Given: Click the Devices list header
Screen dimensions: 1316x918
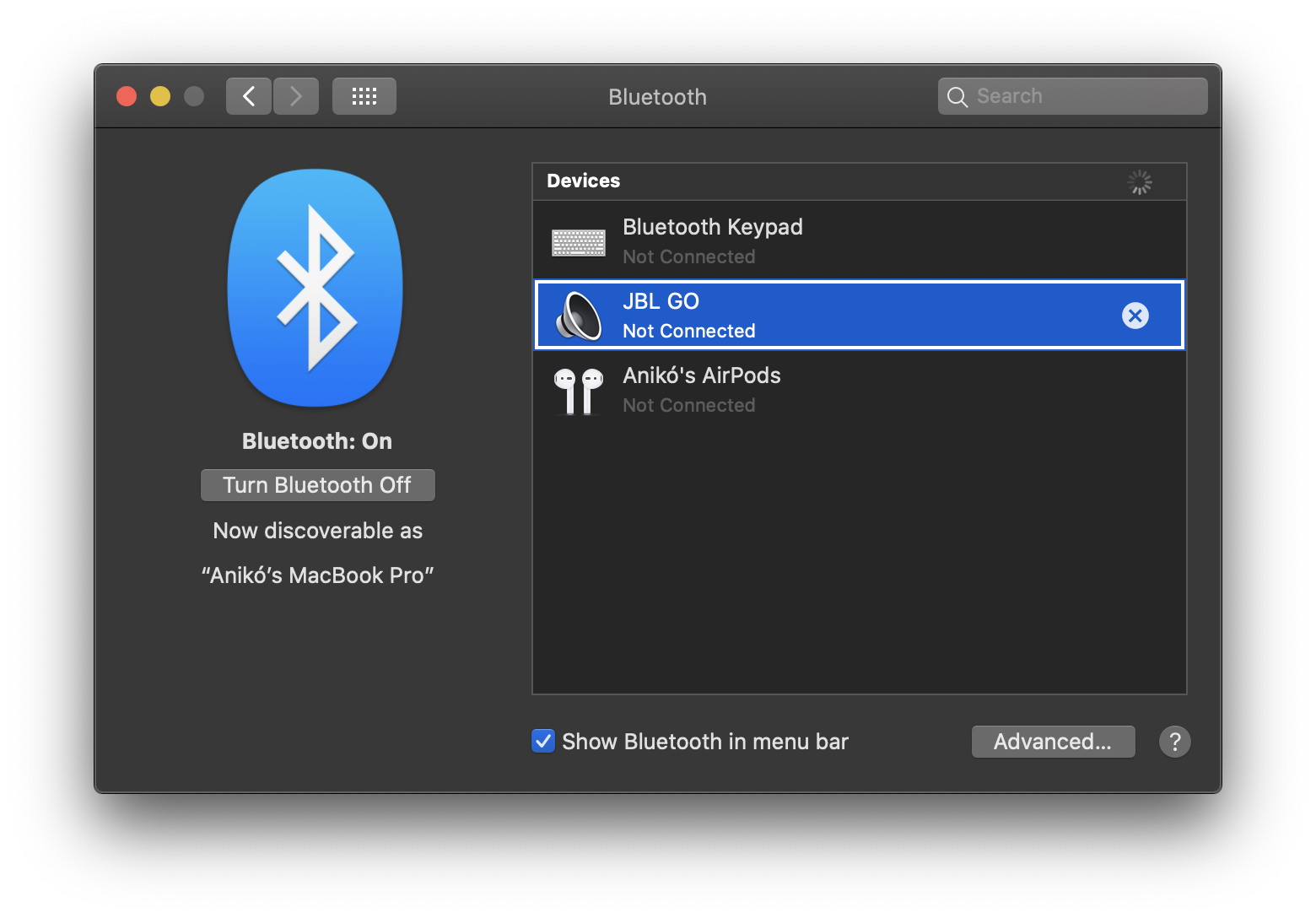Looking at the screenshot, I should (x=860, y=181).
